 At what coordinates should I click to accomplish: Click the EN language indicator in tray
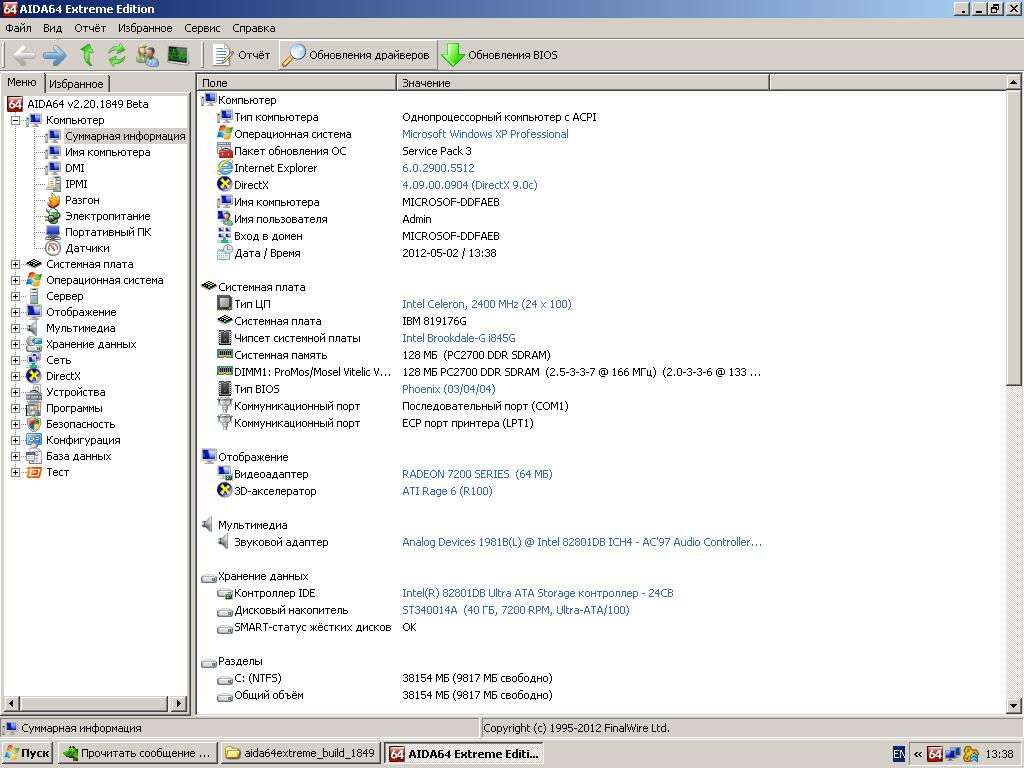[899, 754]
